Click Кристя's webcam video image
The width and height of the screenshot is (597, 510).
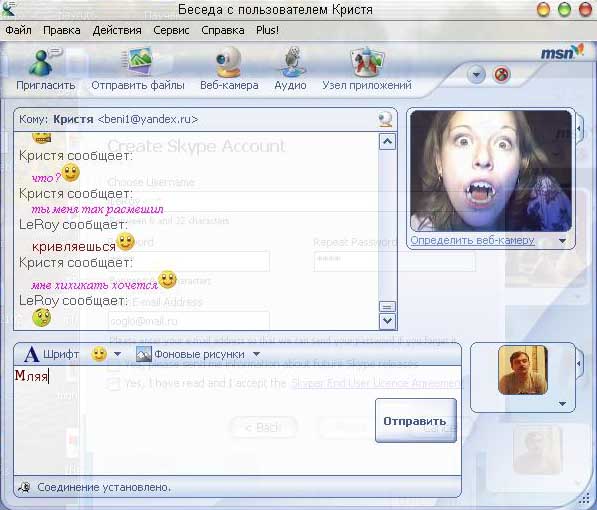pyautogui.click(x=491, y=171)
